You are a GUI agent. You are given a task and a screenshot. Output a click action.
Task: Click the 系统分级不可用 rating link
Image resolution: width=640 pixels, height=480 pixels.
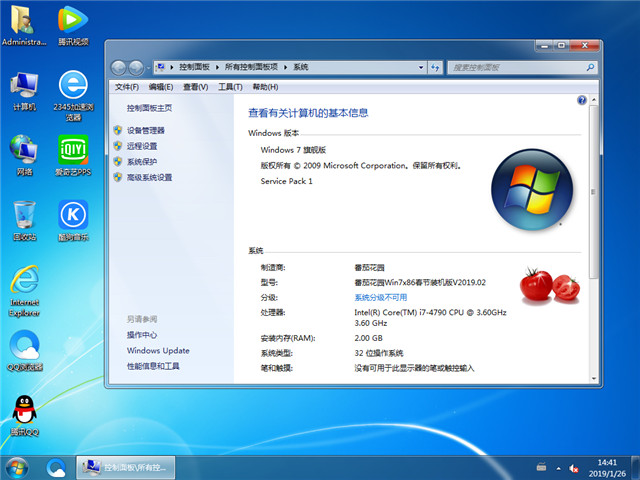380,297
